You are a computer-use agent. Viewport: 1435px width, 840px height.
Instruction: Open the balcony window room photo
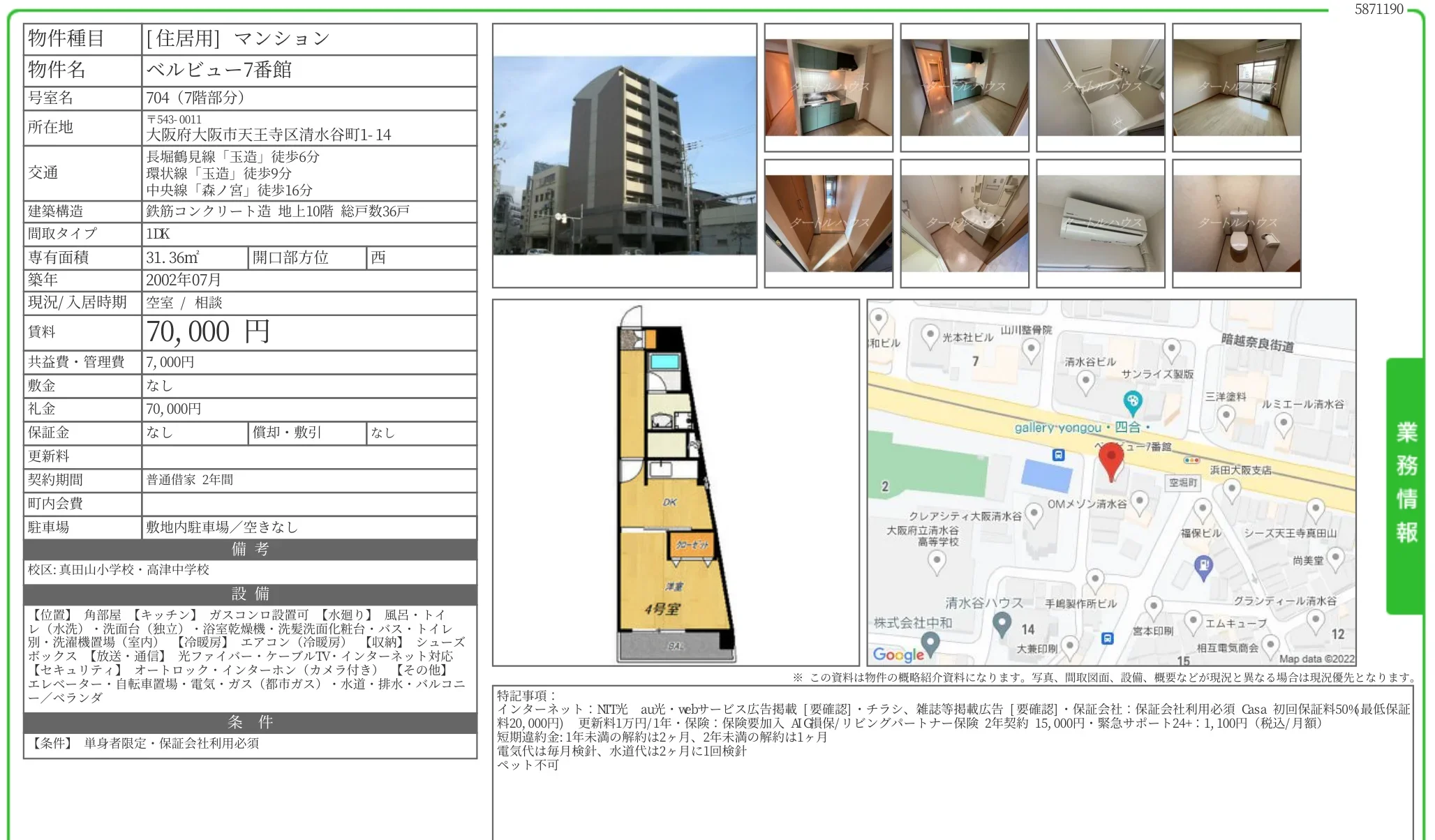pos(1236,87)
